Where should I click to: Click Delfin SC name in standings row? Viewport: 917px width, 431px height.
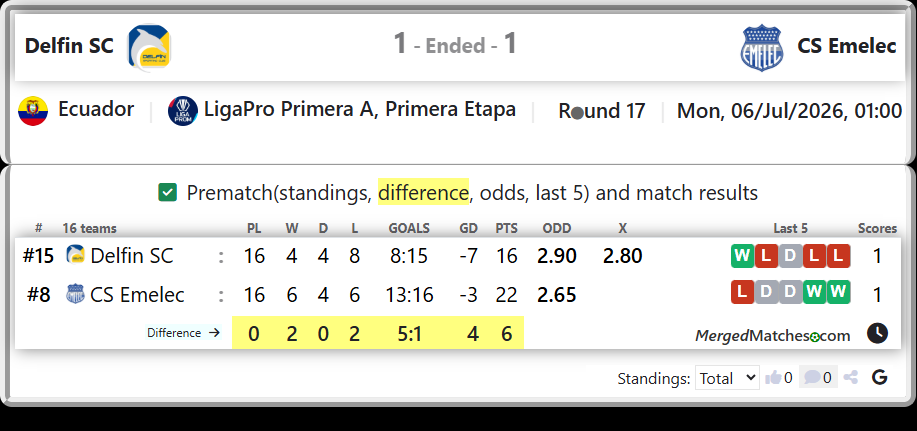tap(132, 256)
